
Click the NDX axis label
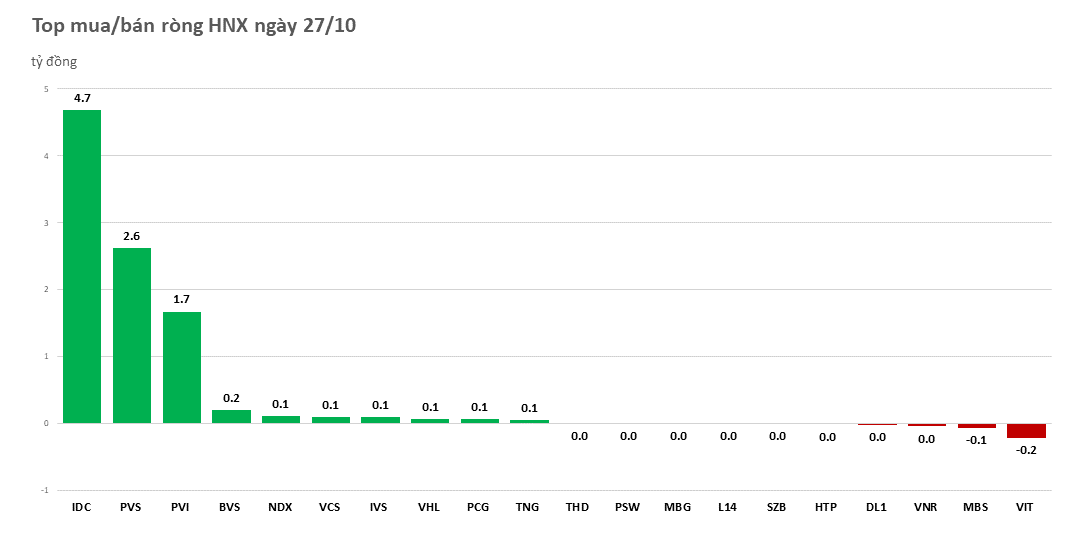tap(280, 507)
